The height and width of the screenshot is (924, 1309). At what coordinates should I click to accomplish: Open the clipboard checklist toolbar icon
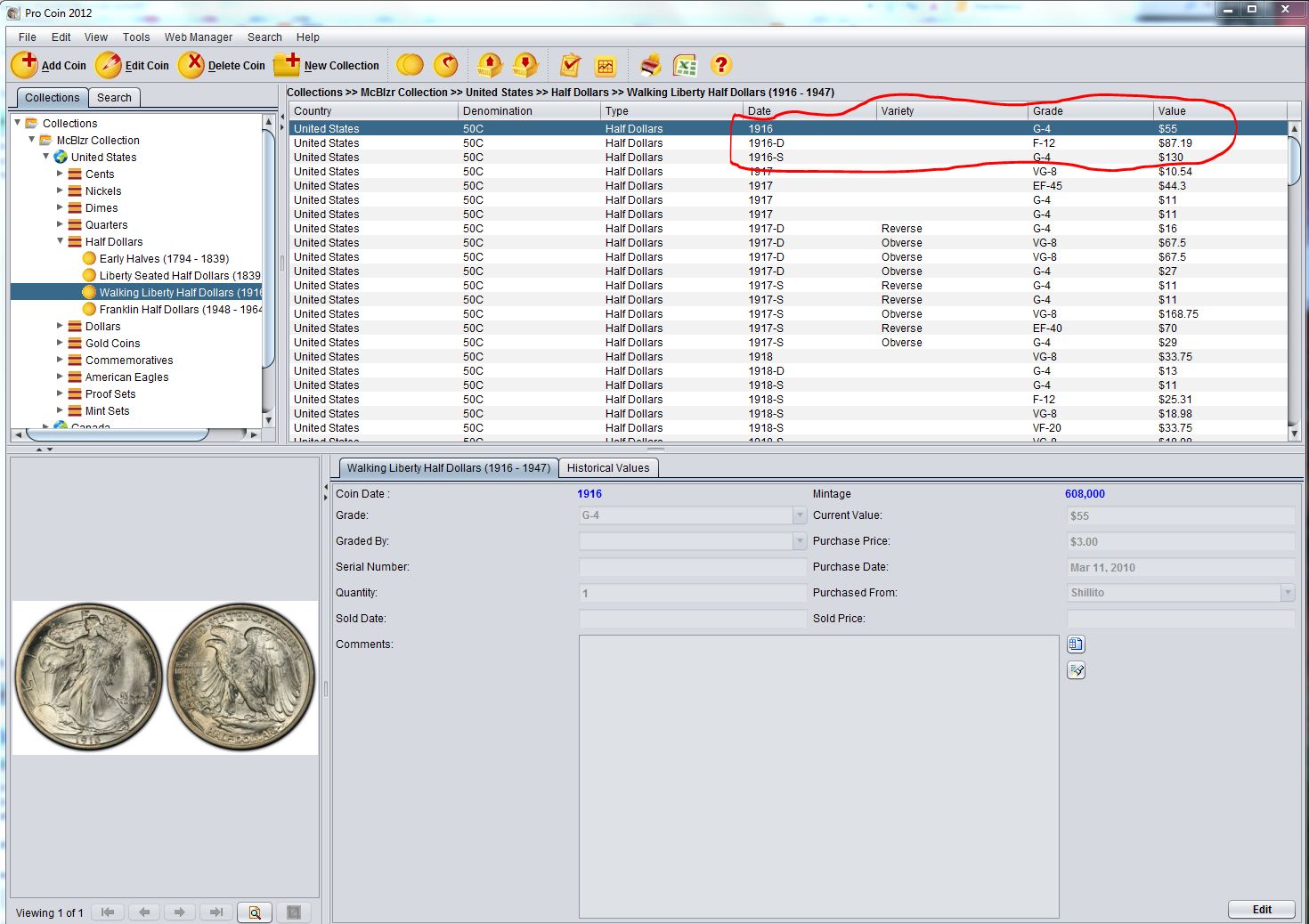[570, 65]
